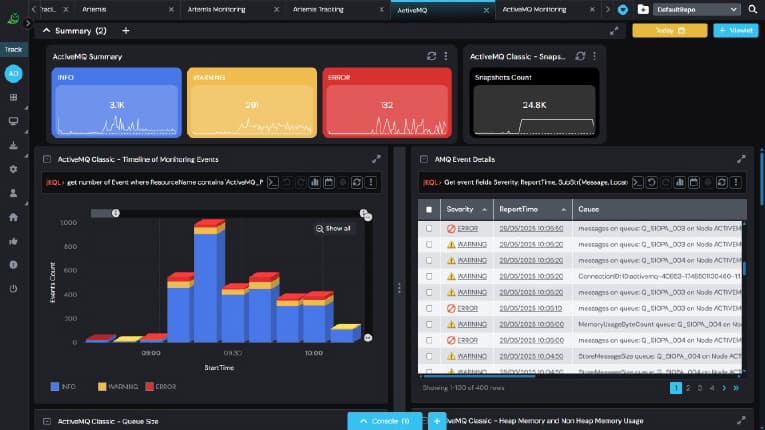Click the blue INFO legend swatch
765x430 pixels.
coord(55,385)
